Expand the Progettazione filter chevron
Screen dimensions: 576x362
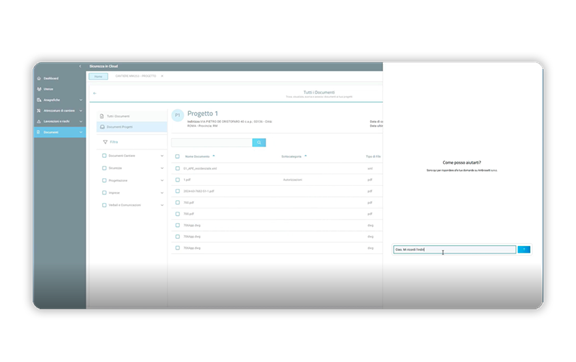(x=162, y=180)
